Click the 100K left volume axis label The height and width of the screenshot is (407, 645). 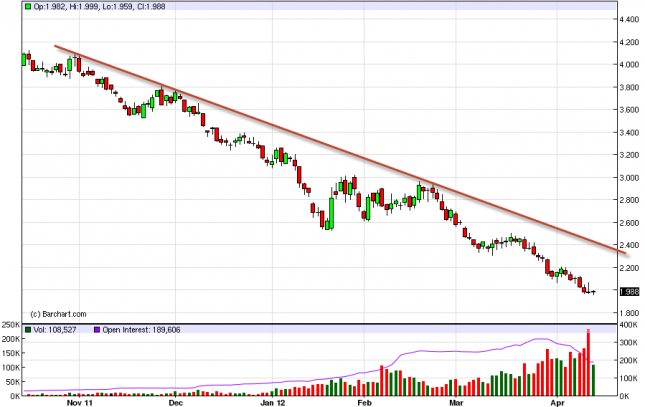11,367
